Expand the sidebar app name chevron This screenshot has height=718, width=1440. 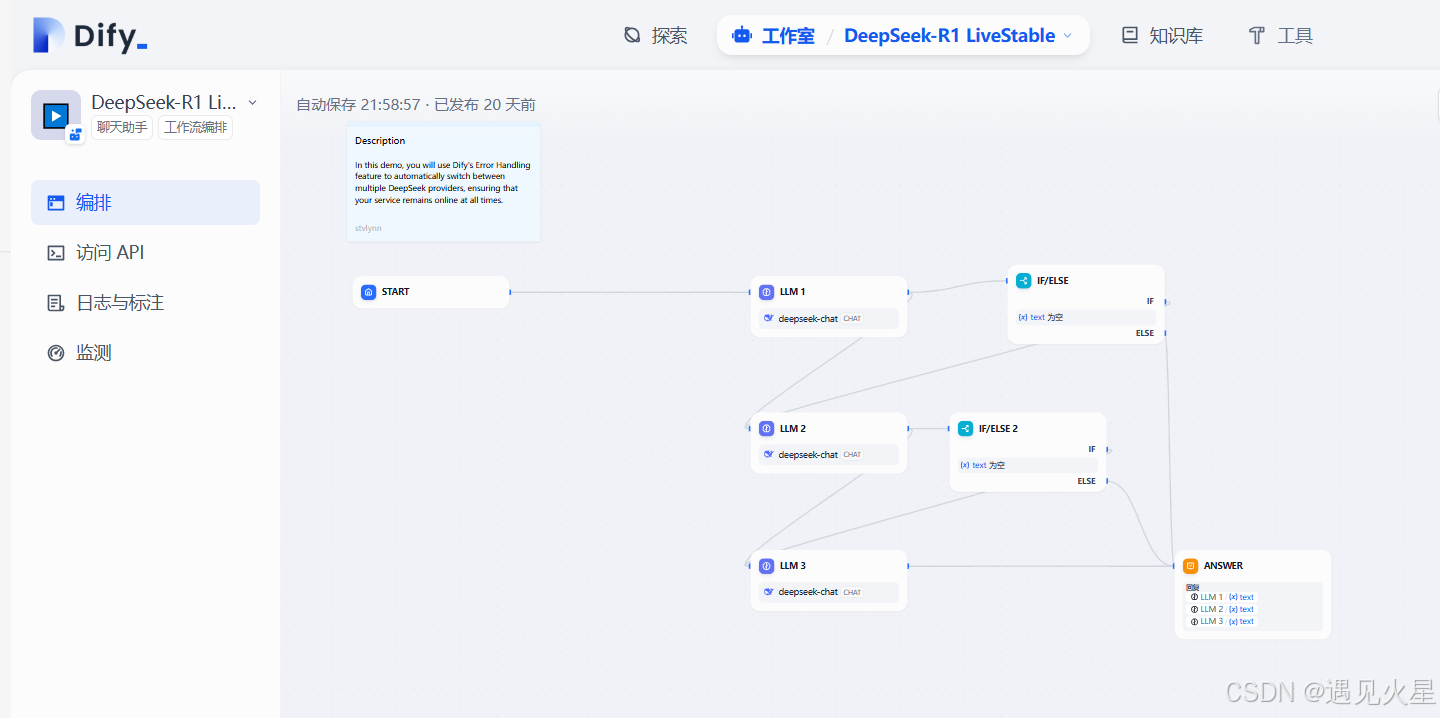click(252, 102)
